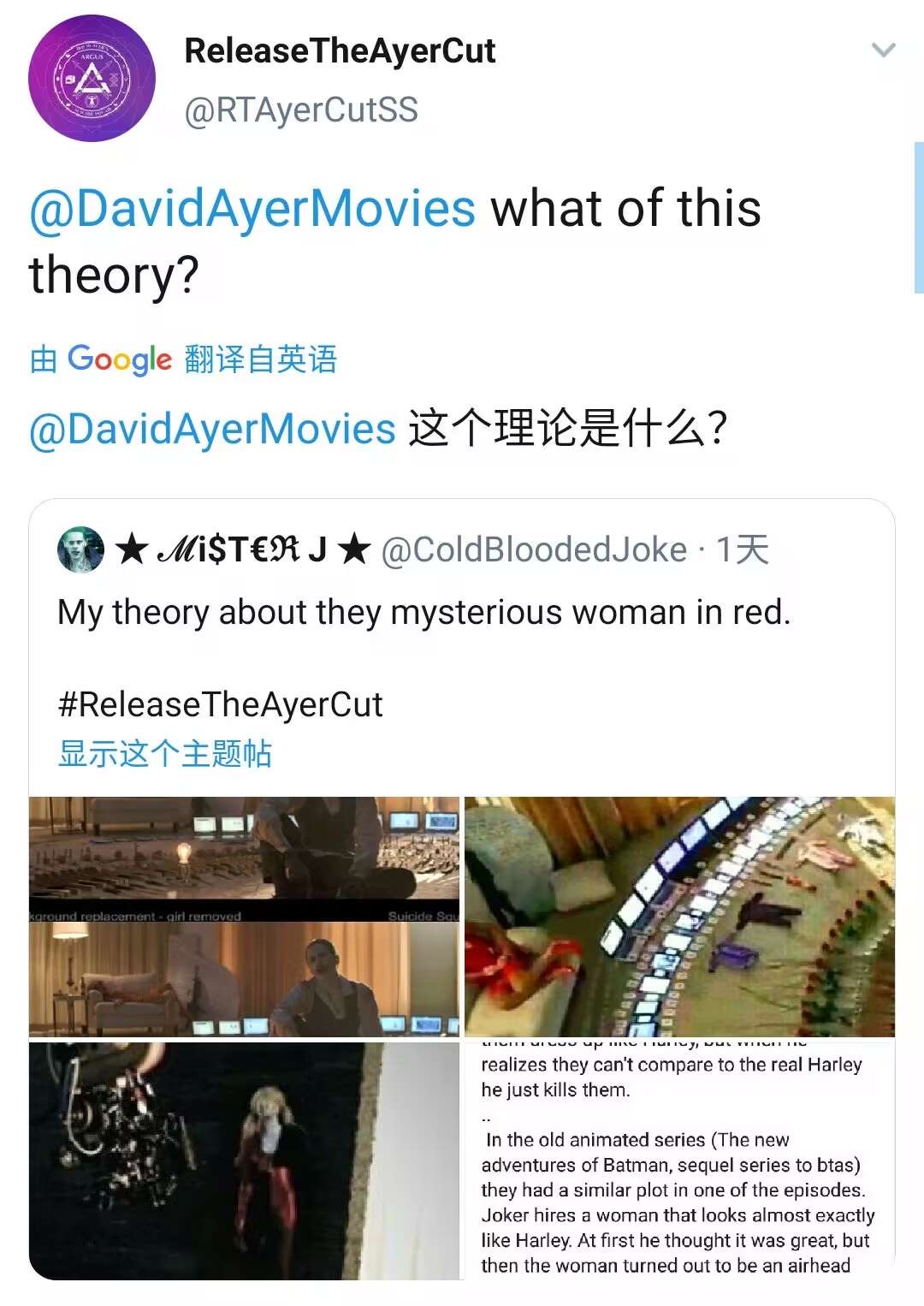The width and height of the screenshot is (924, 1306).
Task: Click the Google logo in translation label
Action: (120, 359)
